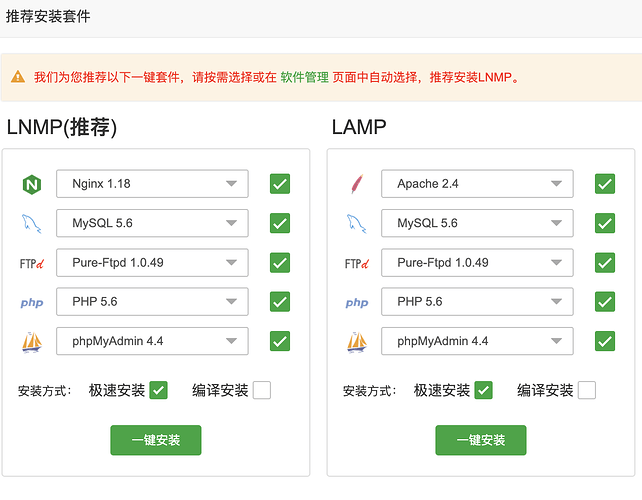This screenshot has height=500, width=642.
Task: Open Nginx 1.18 version dropdown
Action: tap(152, 184)
